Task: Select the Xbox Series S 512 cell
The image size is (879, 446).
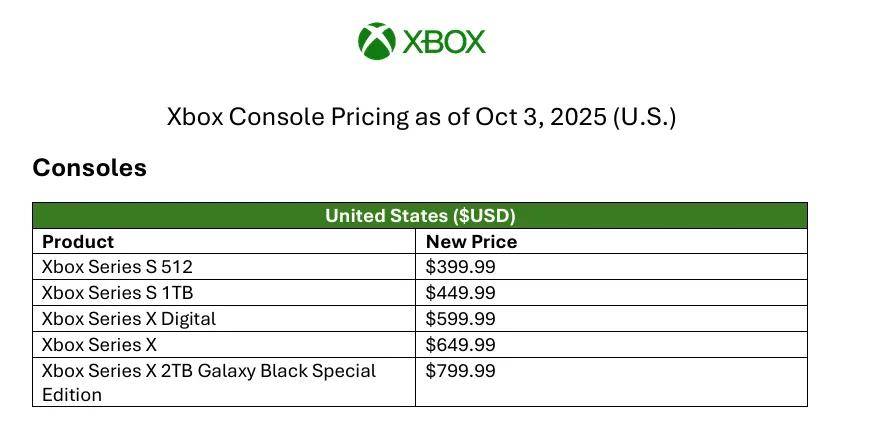Action: (x=117, y=267)
